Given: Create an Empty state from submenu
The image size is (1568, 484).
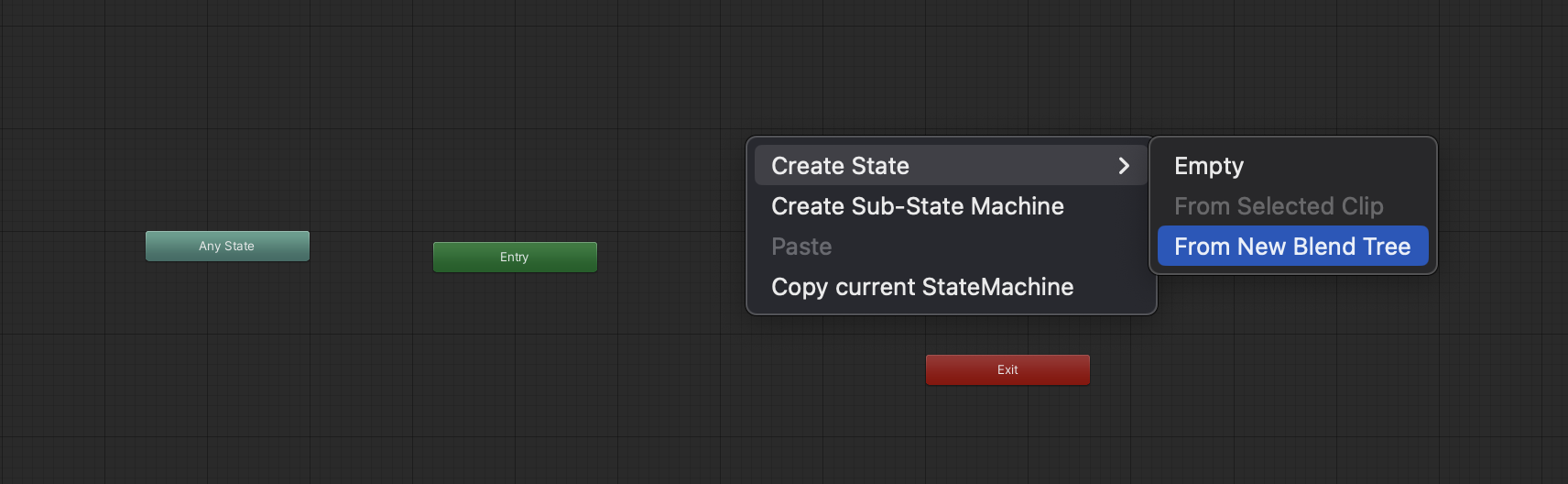Looking at the screenshot, I should click(x=1208, y=166).
